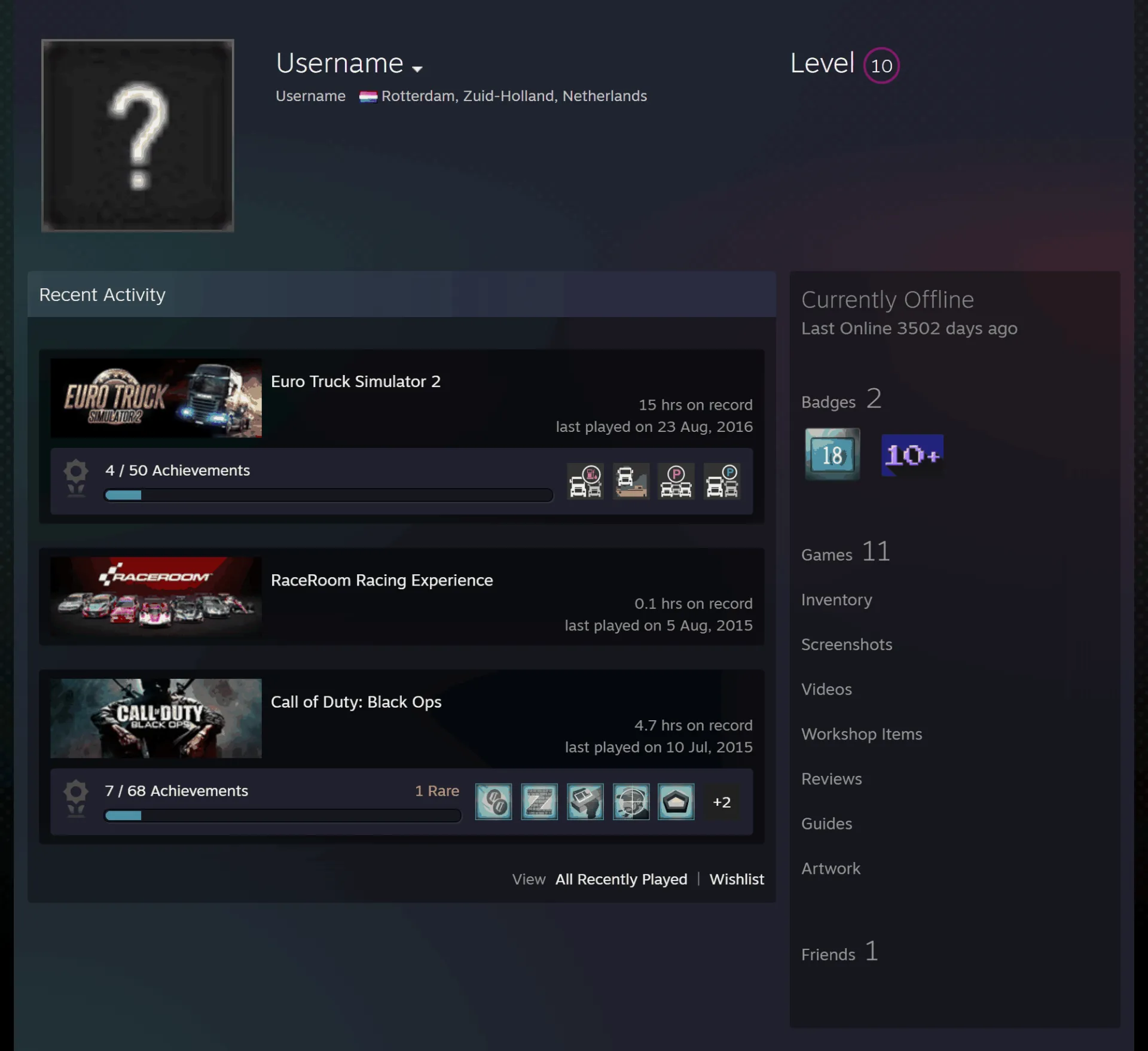Click first Euro Truck achievement icon with fuel pump

click(x=585, y=481)
